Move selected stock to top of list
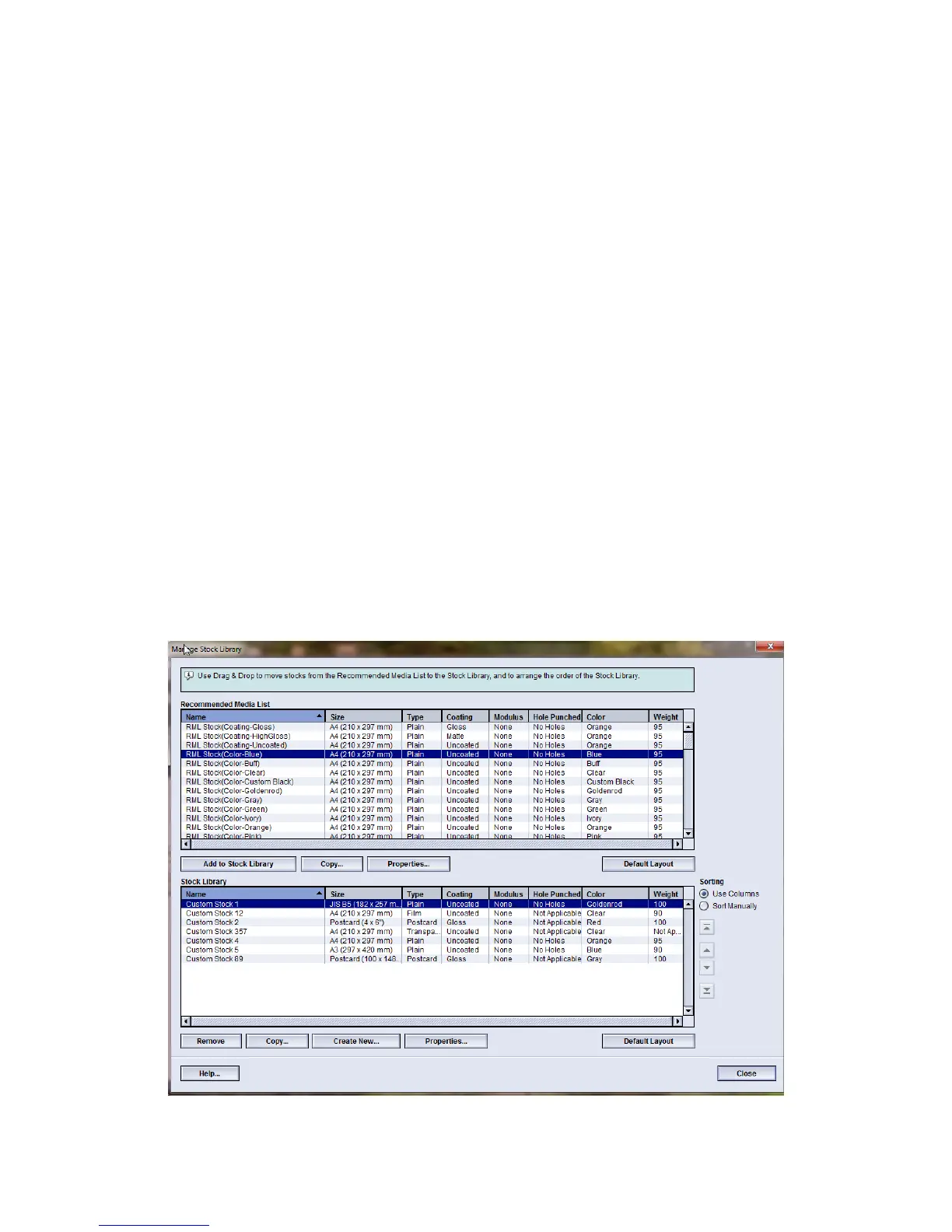 click(x=706, y=927)
